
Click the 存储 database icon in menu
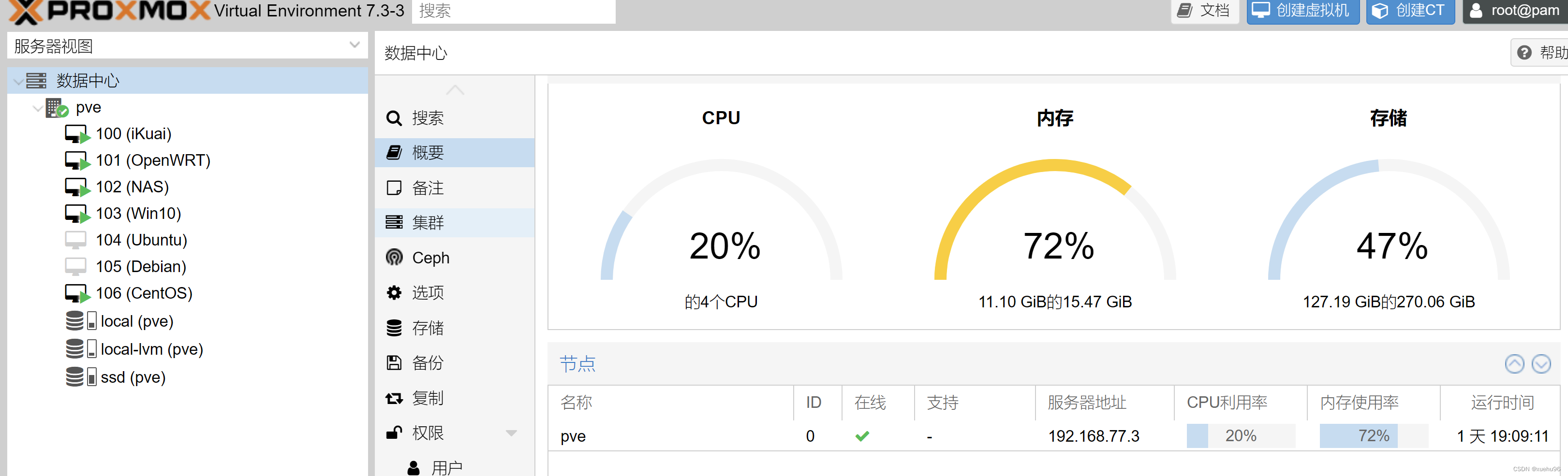[394, 328]
